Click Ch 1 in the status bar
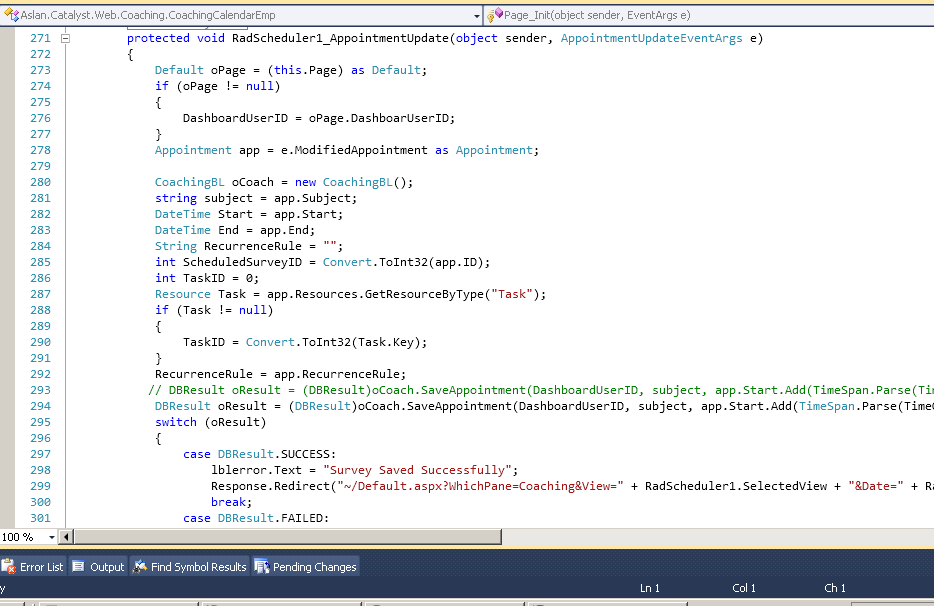The image size is (934, 606). click(835, 588)
